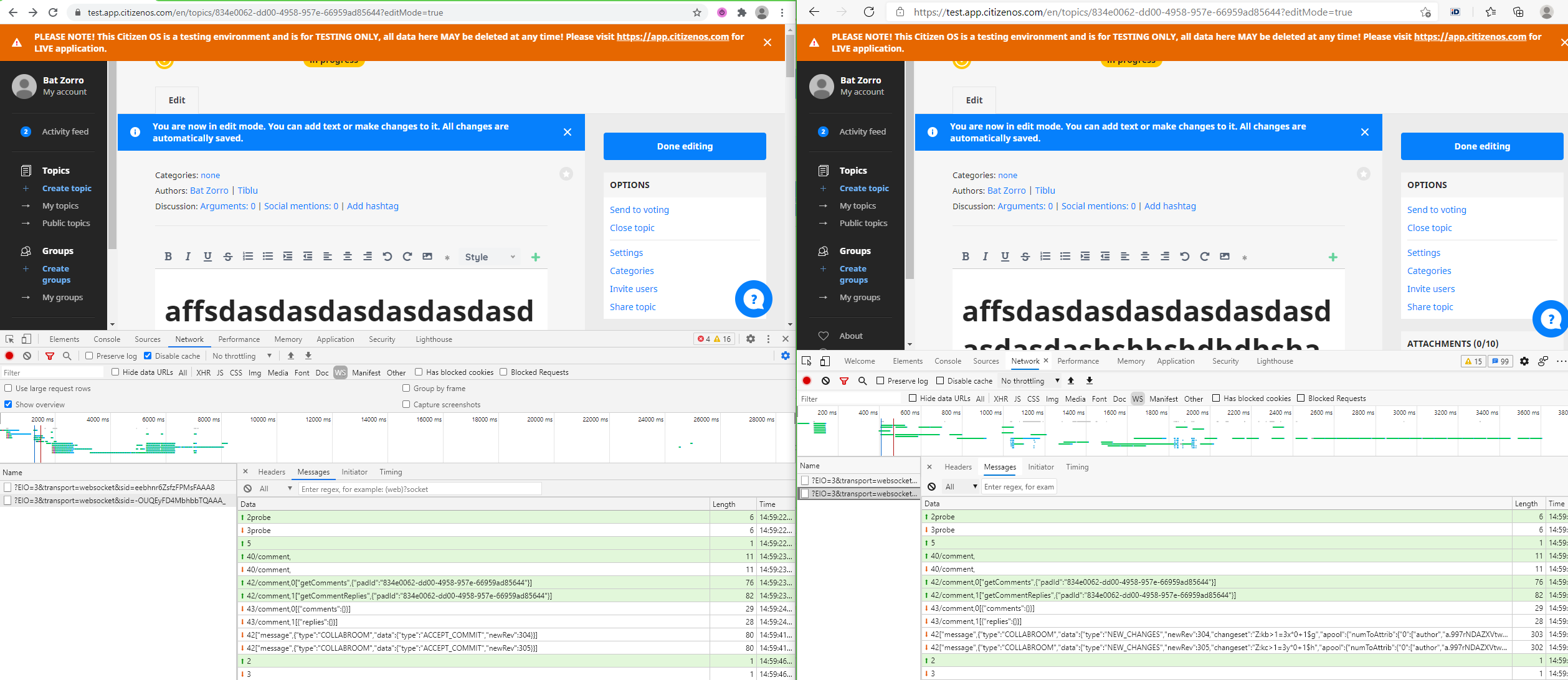The width and height of the screenshot is (1568, 680).
Task: Open the No throttling dropdown
Action: tap(242, 356)
